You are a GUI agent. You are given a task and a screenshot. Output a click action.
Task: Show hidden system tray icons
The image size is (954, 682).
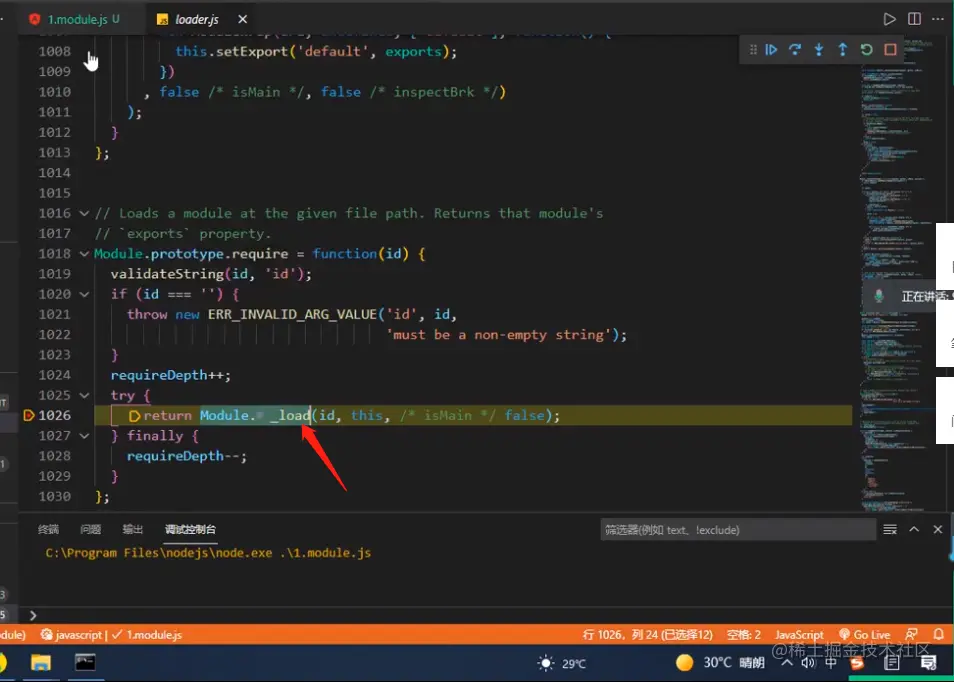[x=787, y=663]
